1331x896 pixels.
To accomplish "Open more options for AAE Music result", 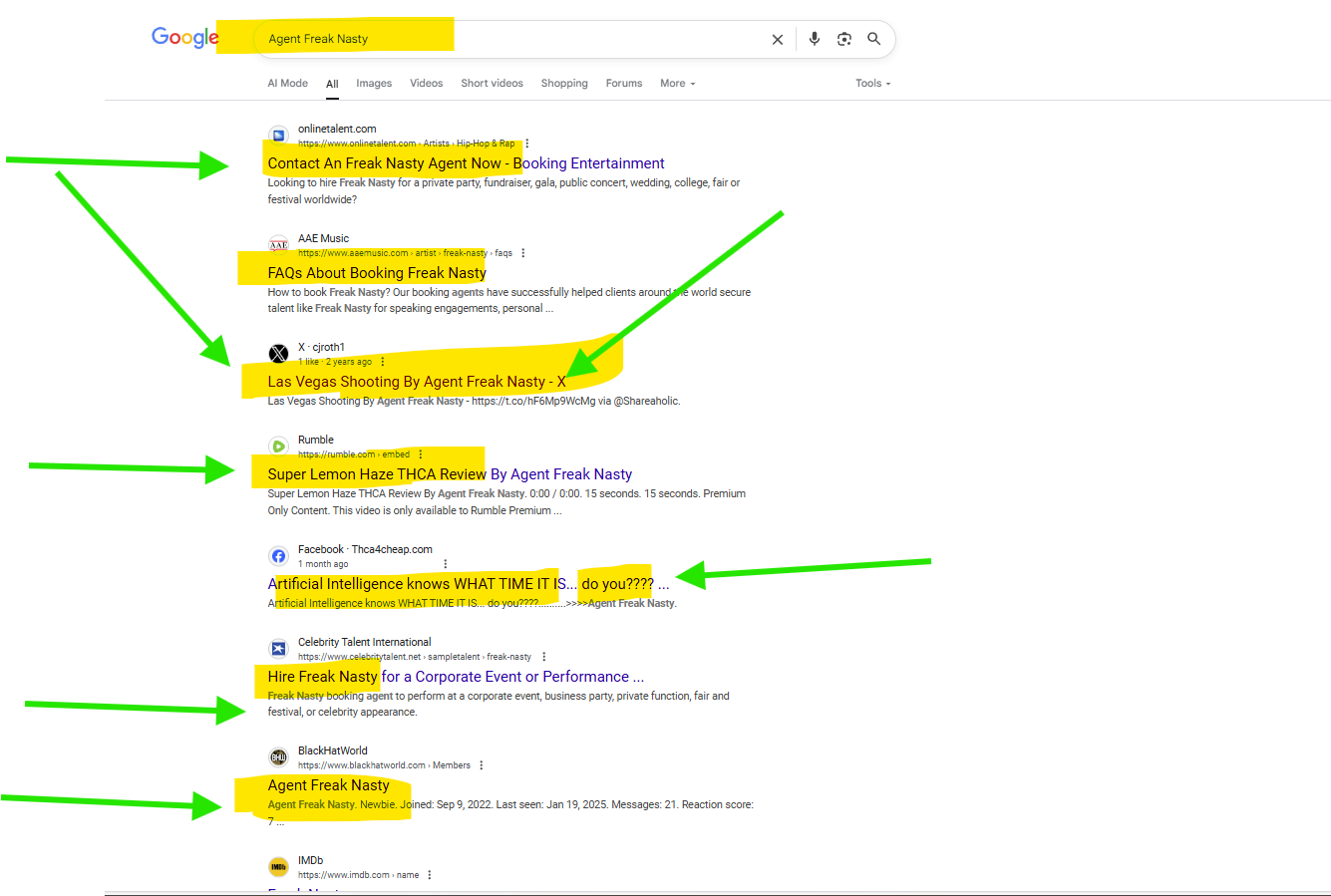I will (523, 253).
